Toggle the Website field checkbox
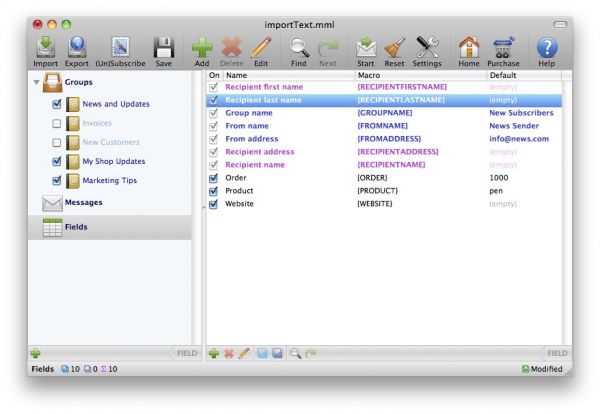The image size is (600, 414). coord(213,203)
